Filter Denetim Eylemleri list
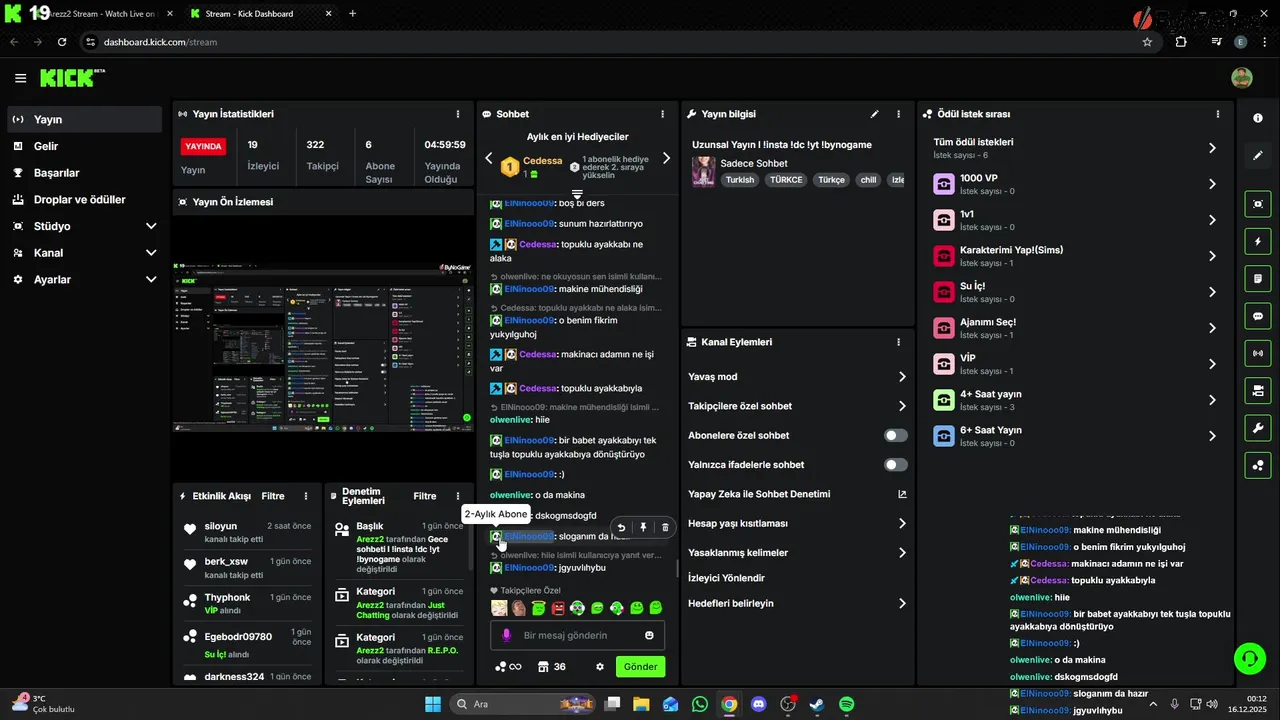The width and height of the screenshot is (1280, 720). (425, 496)
